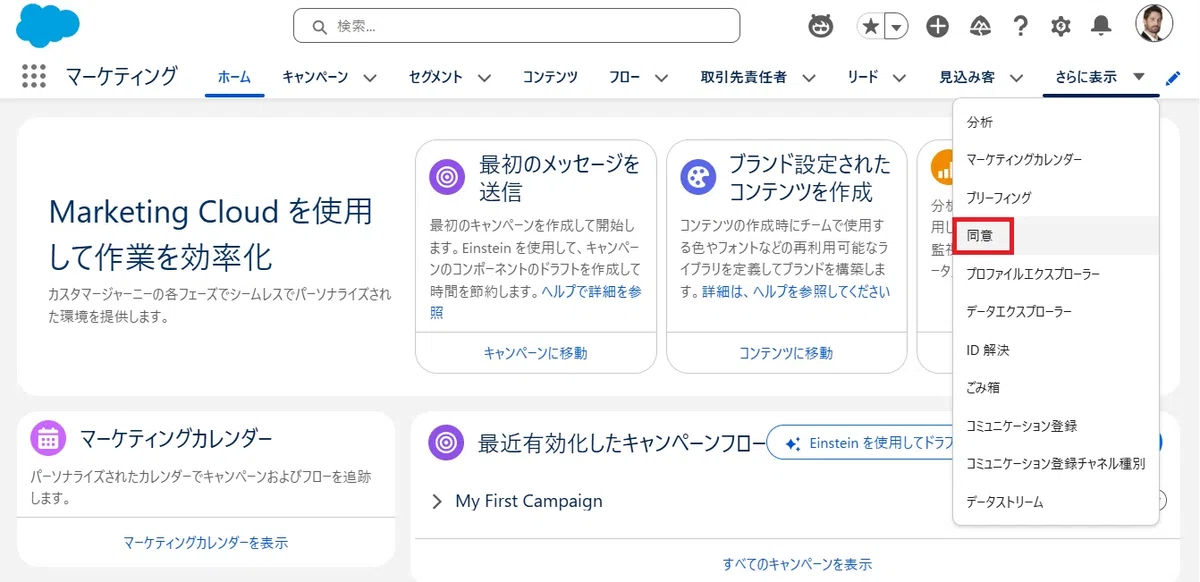Click the My First Campaign name

click(x=529, y=501)
